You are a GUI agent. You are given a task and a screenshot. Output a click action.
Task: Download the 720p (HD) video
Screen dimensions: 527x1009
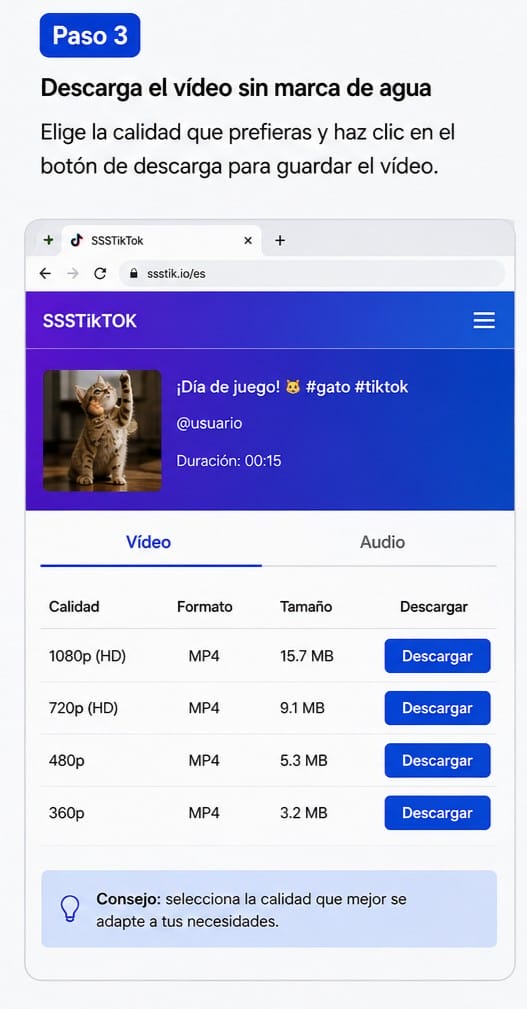(438, 708)
